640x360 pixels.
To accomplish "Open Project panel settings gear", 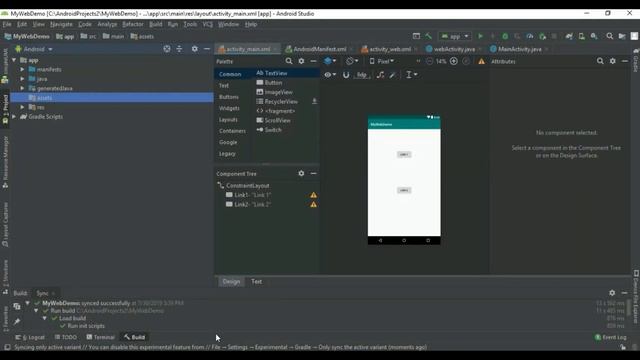I will pos(195,49).
